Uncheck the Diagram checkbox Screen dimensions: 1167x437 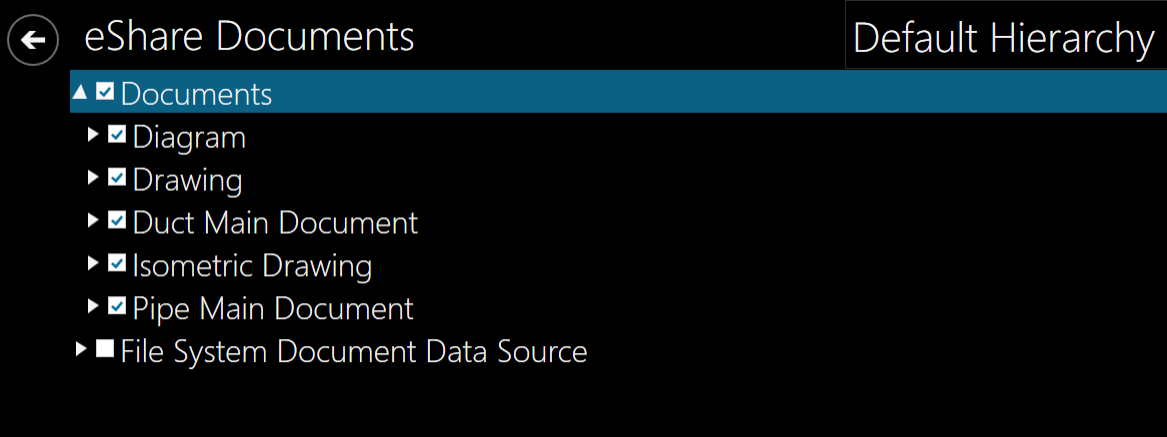tap(117, 135)
